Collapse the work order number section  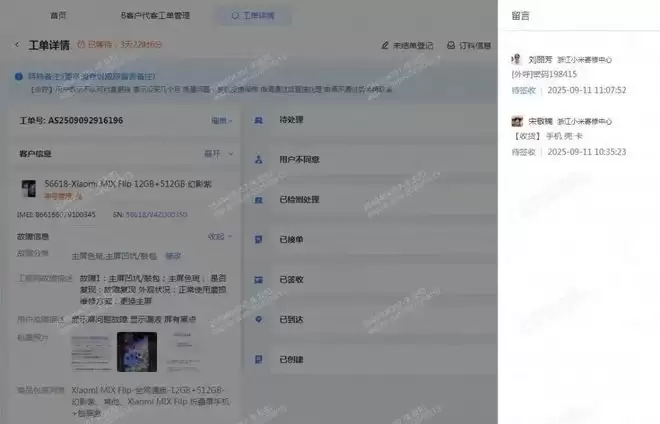coord(221,120)
